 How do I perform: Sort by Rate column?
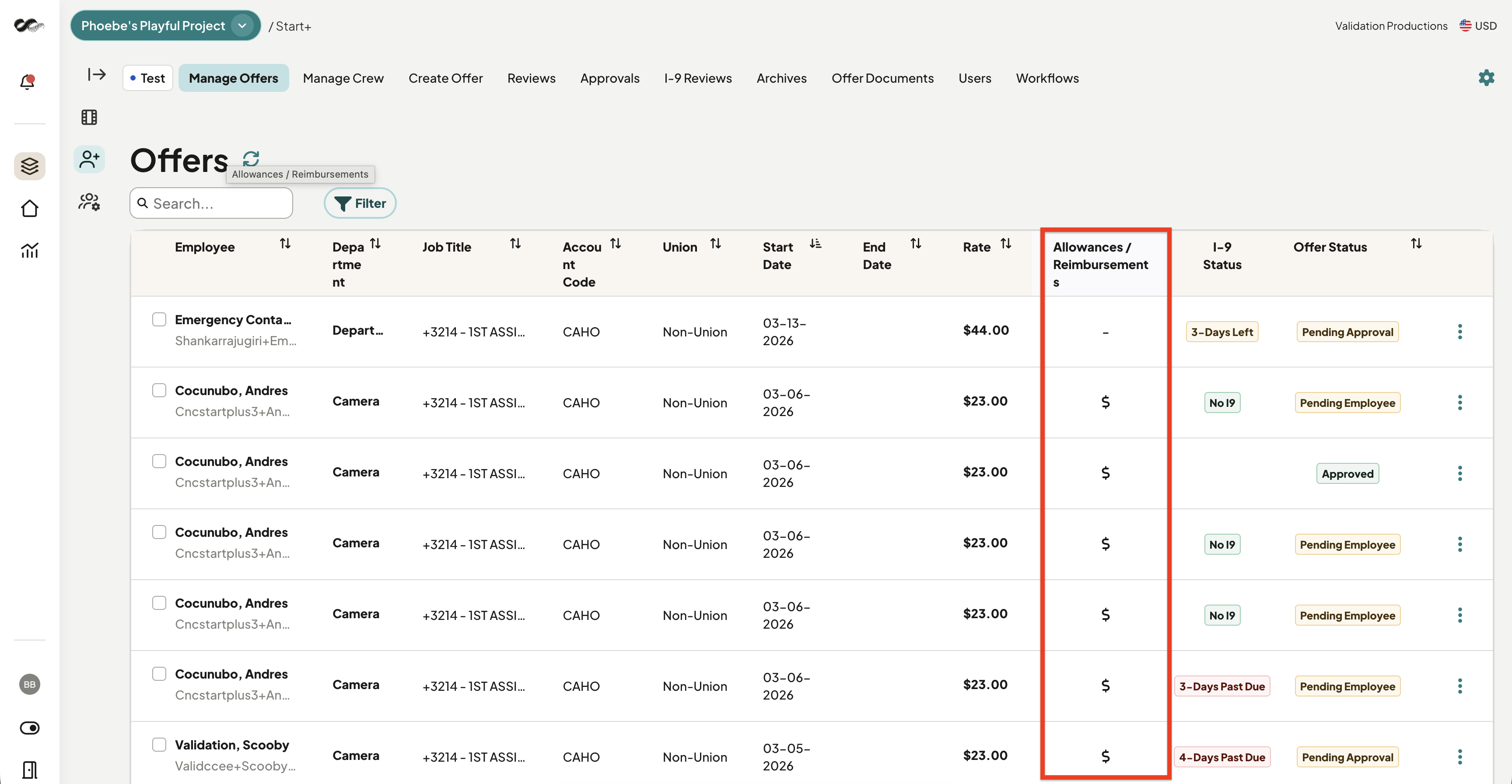pyautogui.click(x=1006, y=244)
